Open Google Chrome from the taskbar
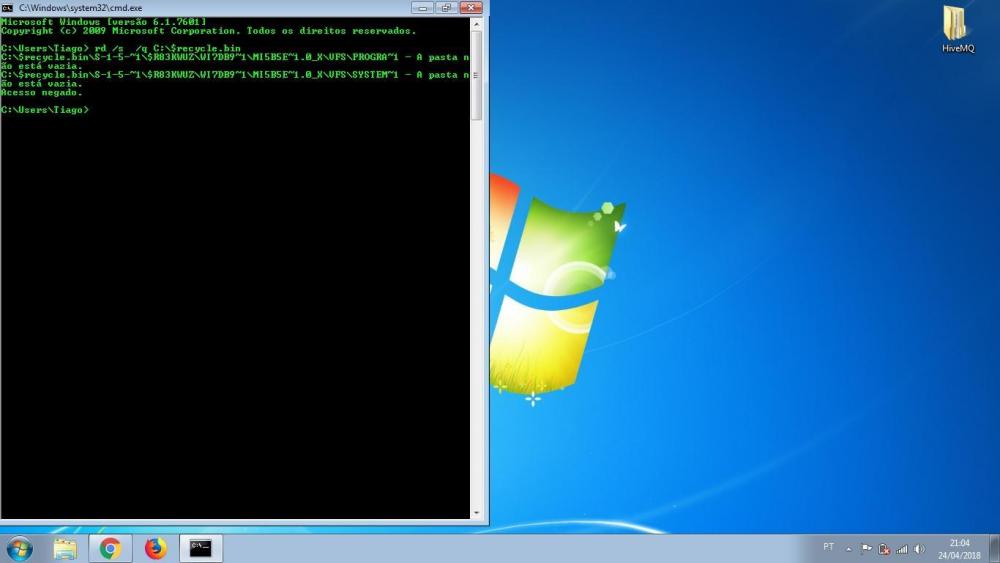This screenshot has height=563, width=1000. click(x=110, y=548)
